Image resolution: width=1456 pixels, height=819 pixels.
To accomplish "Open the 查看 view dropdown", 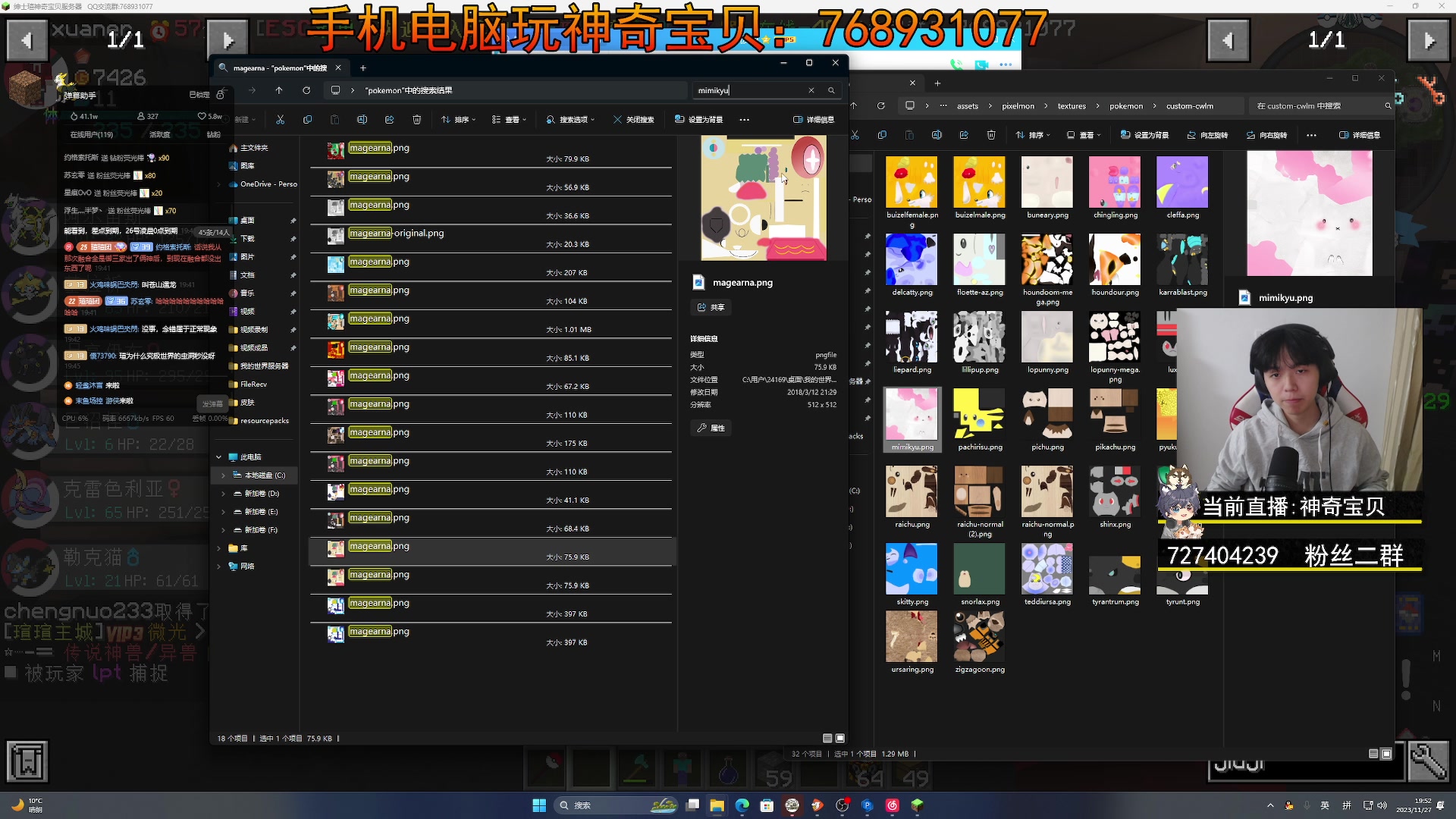I will (x=510, y=119).
